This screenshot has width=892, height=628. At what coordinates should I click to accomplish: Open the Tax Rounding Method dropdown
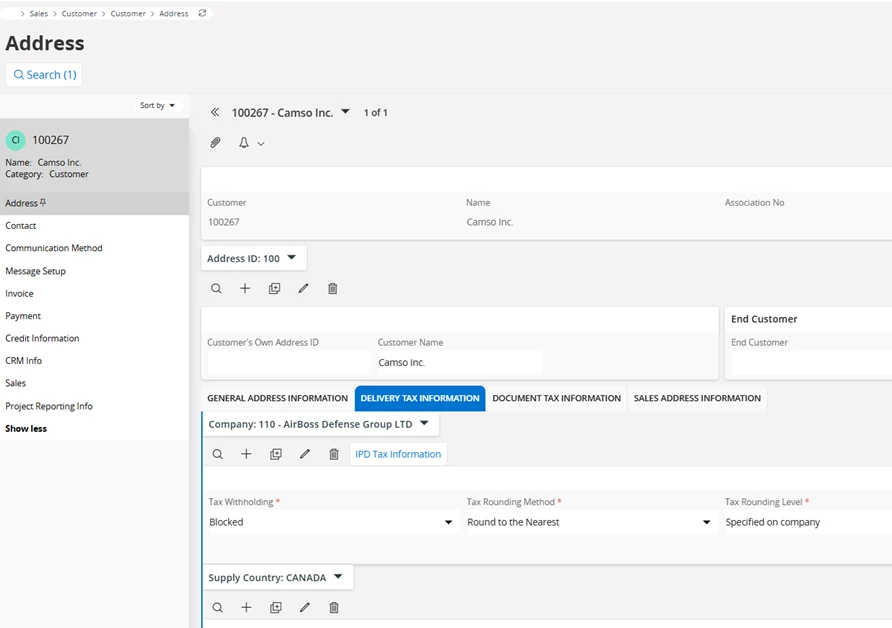pos(706,522)
